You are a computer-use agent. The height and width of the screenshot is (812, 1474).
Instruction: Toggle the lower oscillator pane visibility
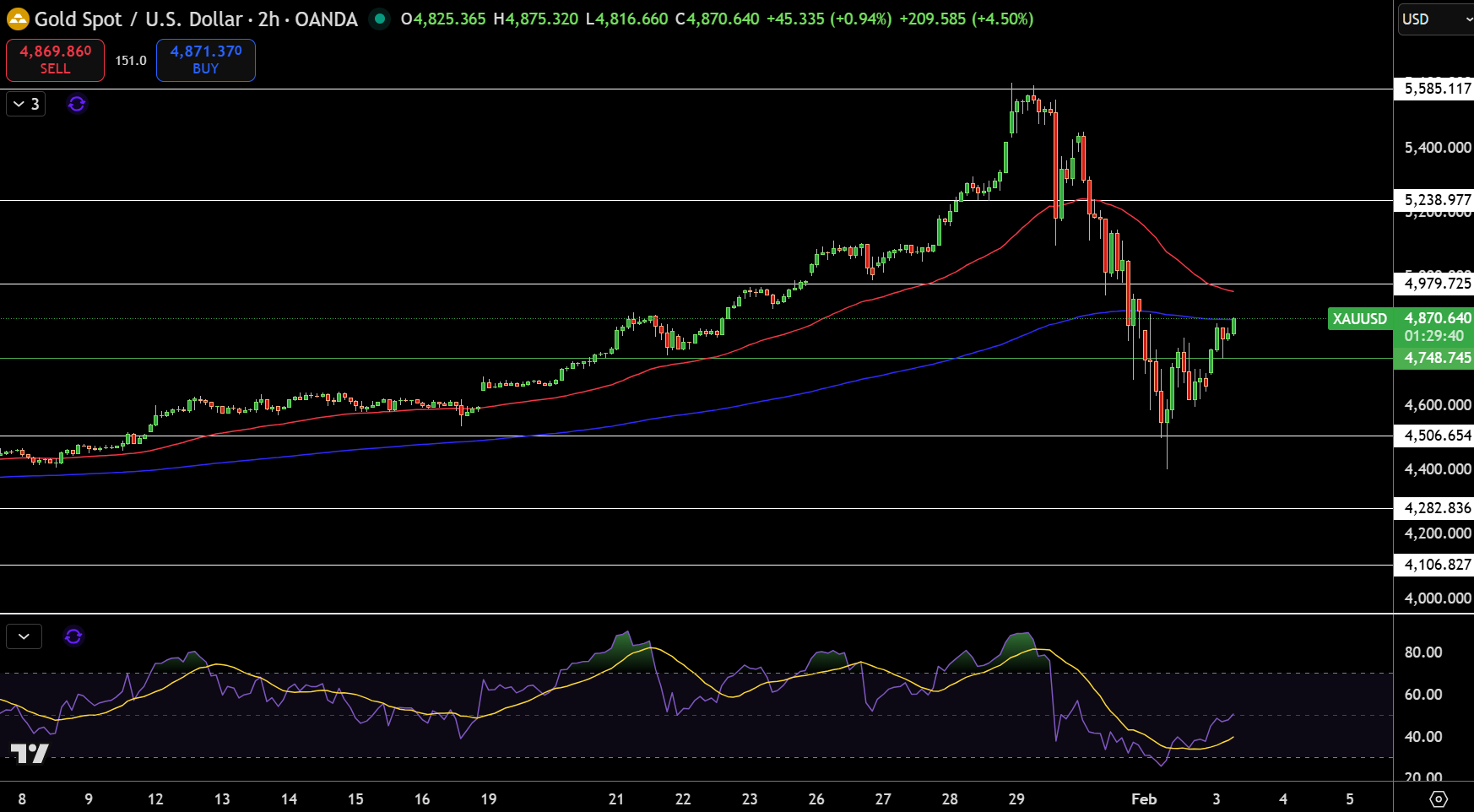[24, 636]
